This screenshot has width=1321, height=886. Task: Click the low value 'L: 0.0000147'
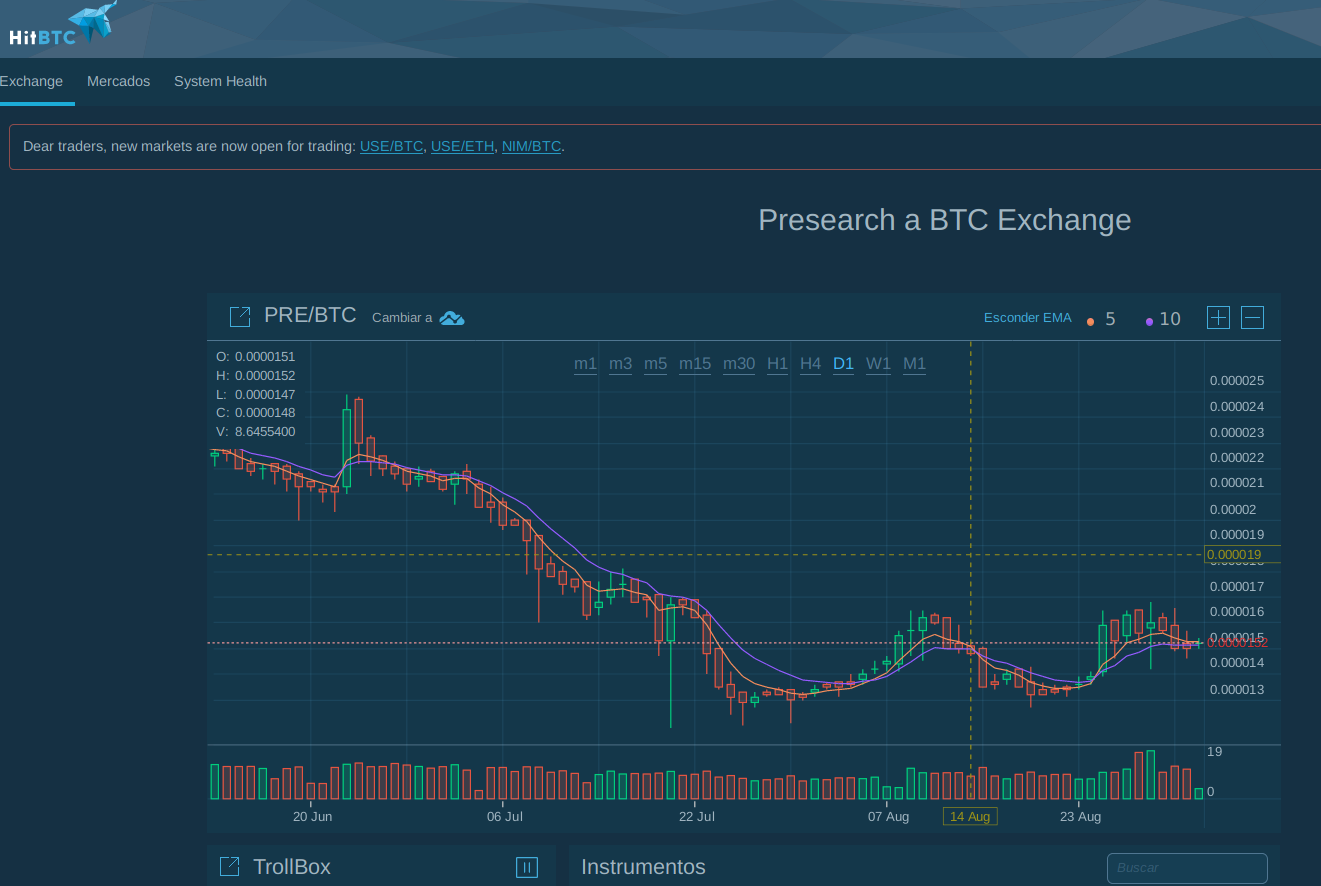256,395
